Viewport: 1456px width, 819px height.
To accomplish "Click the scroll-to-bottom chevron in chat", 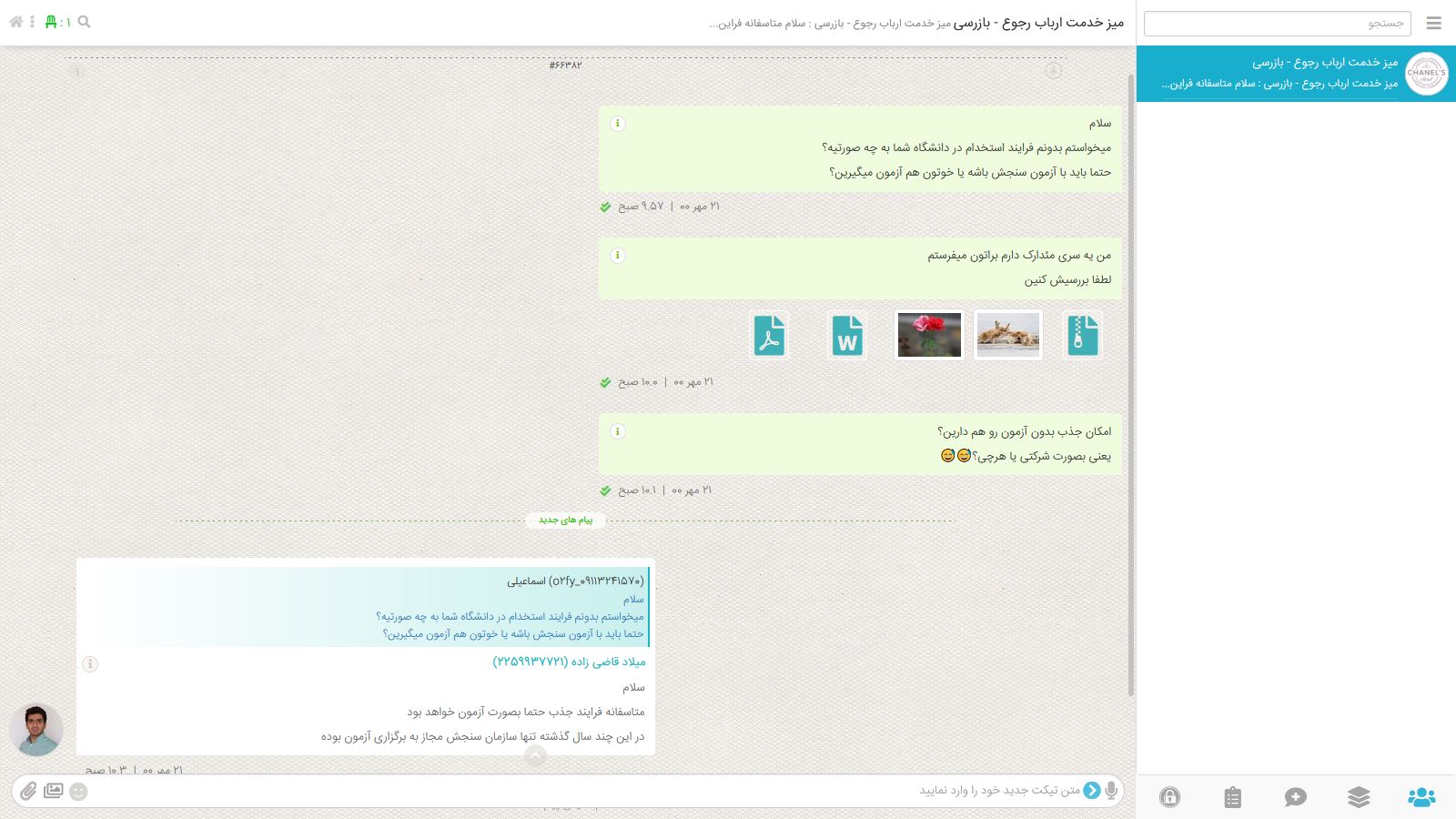I will tap(535, 755).
